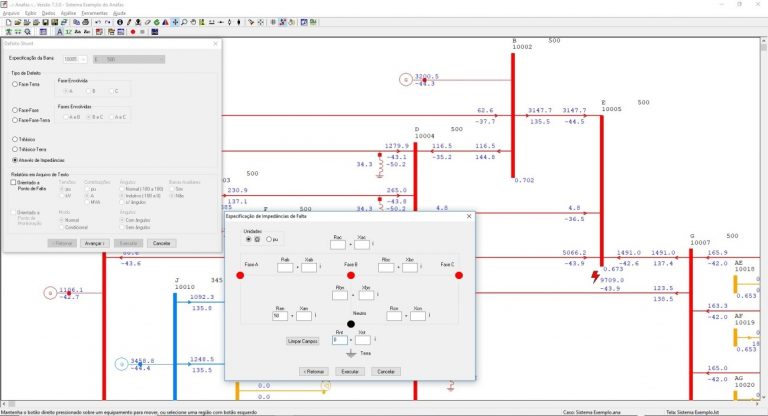The height and width of the screenshot is (416, 768).
Task: Choose the Trifásico radio option
Action: [x=14, y=137]
